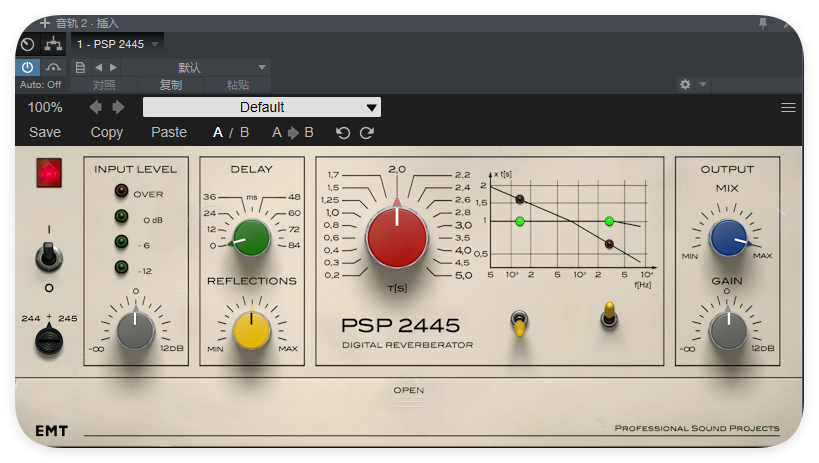Click the 复制 copy button
This screenshot has height=463, width=819.
point(171,85)
